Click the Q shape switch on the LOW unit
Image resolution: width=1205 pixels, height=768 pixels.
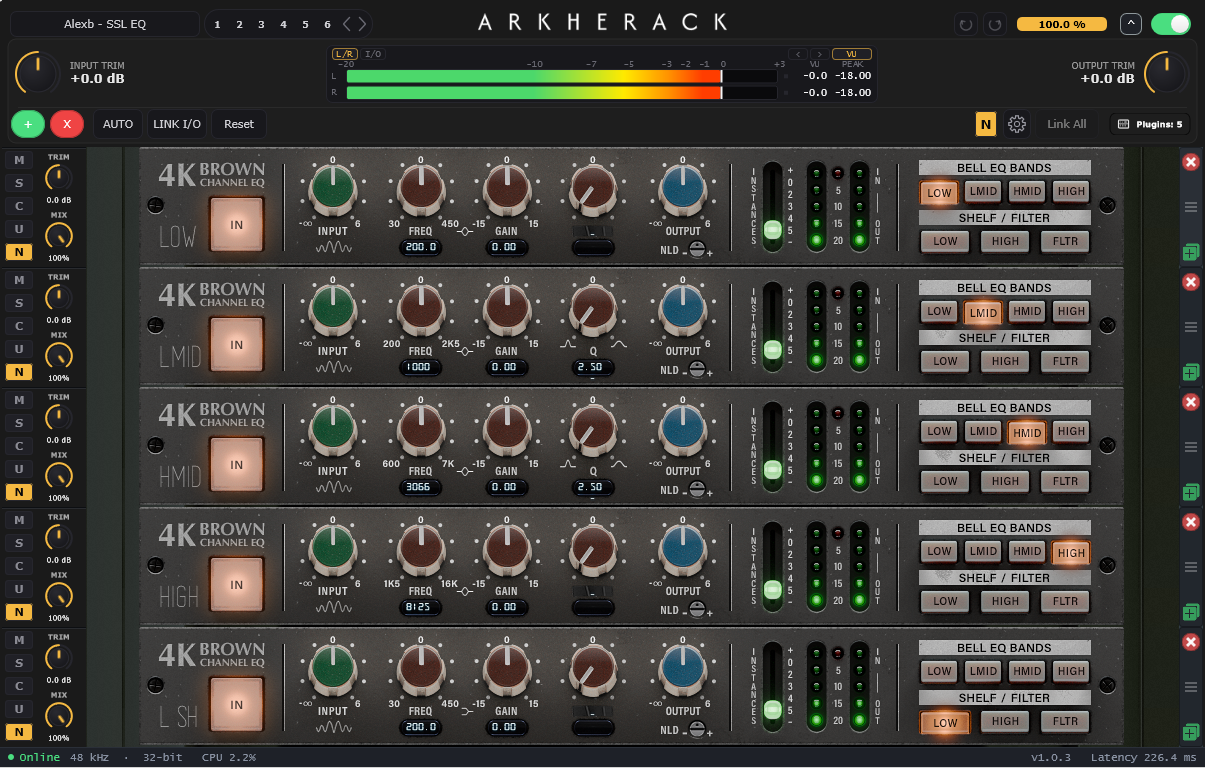tap(593, 232)
